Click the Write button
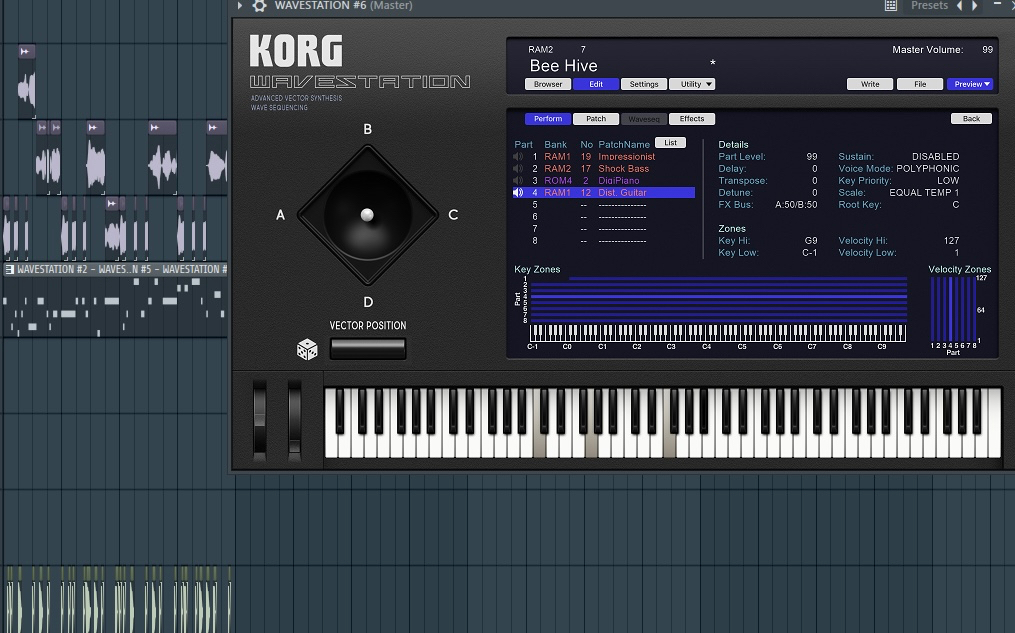 870,84
